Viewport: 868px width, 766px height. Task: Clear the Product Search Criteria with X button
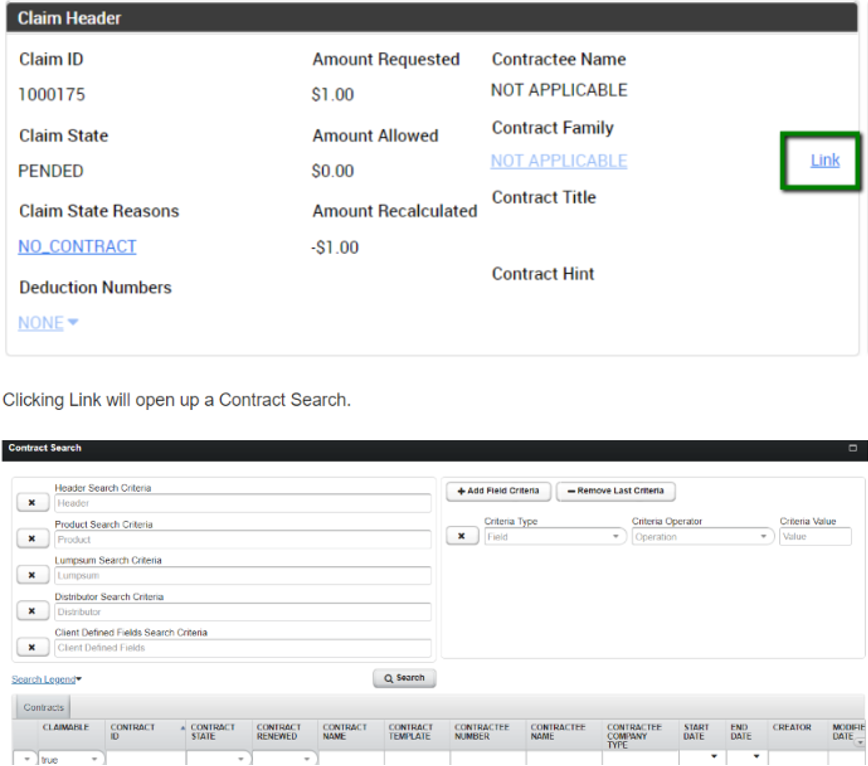coord(32,539)
